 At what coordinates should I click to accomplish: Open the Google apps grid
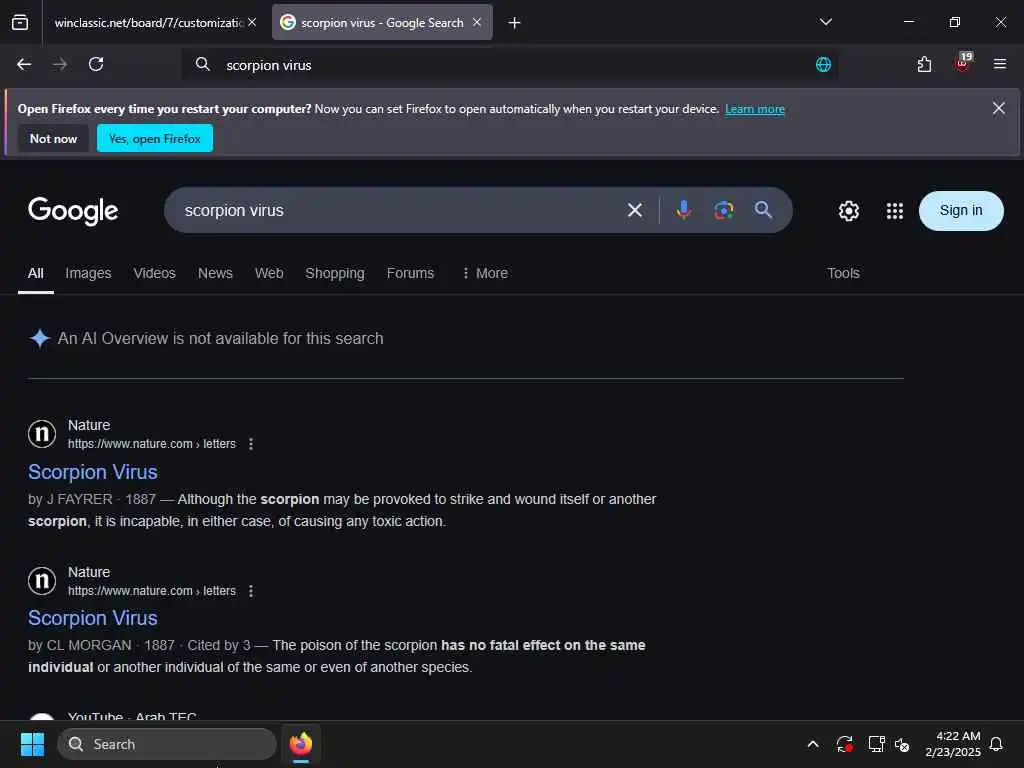coord(895,211)
